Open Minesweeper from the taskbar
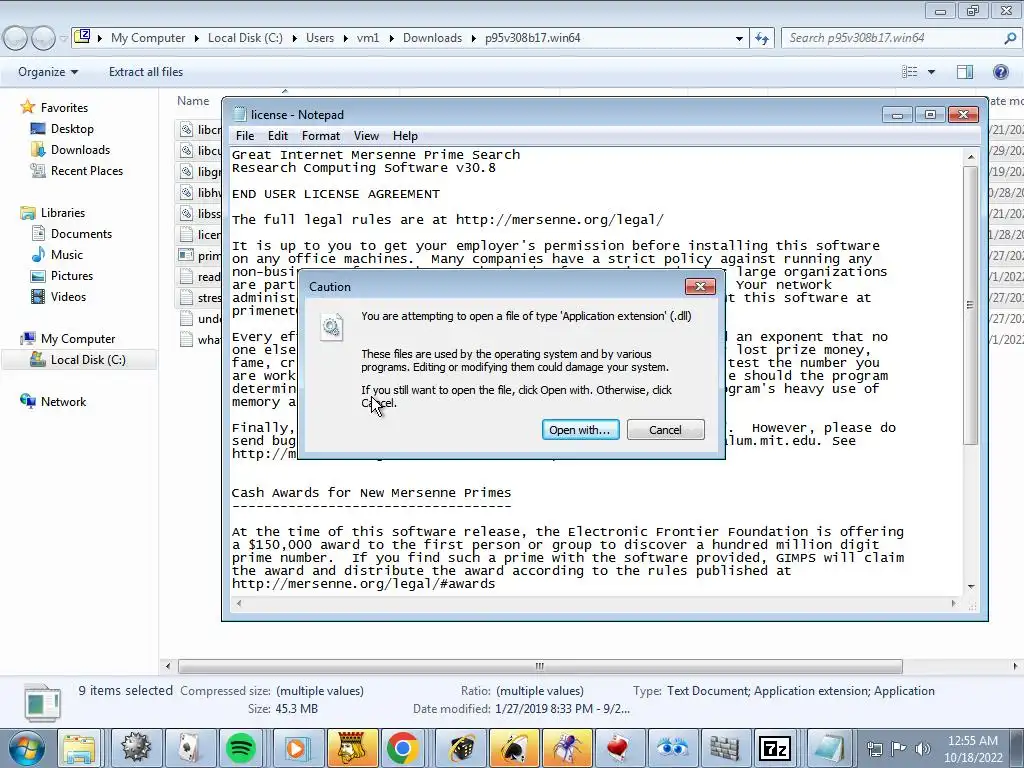This screenshot has height=768, width=1024. point(136,748)
